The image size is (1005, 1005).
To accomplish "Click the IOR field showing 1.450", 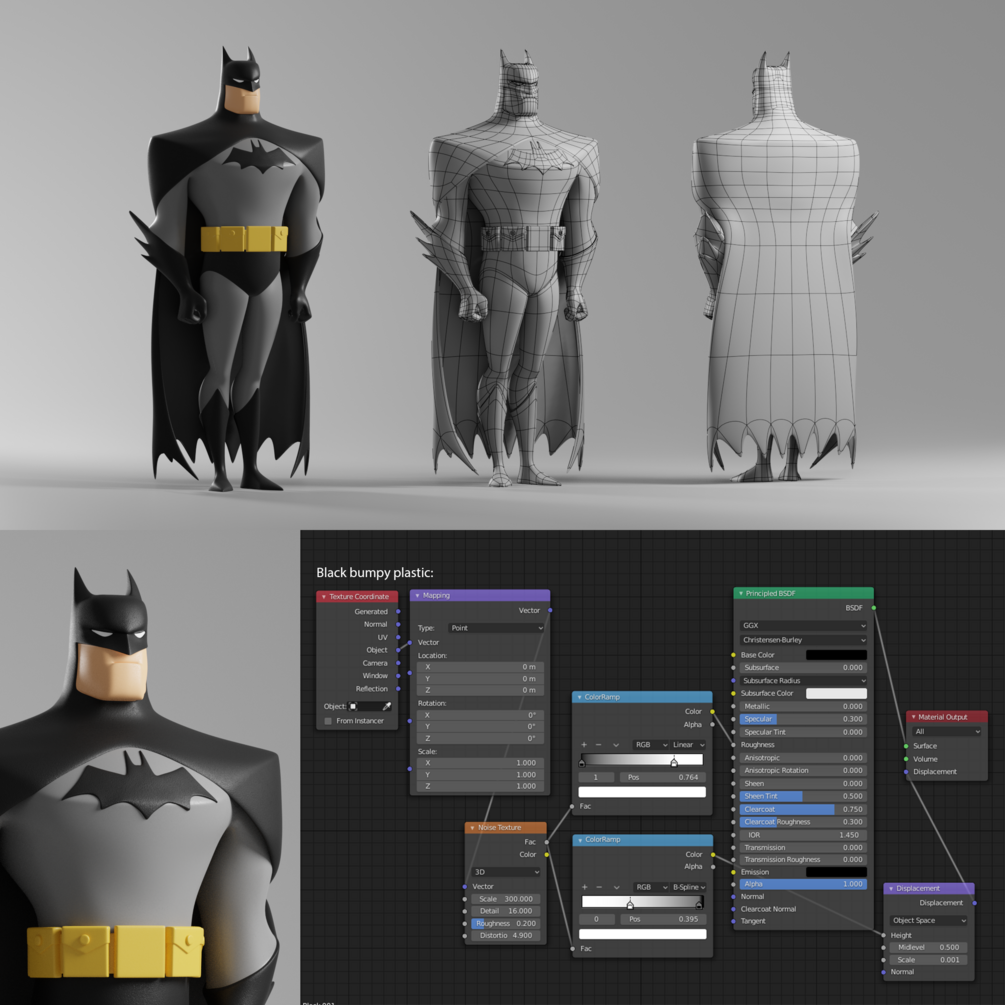I will (x=804, y=835).
